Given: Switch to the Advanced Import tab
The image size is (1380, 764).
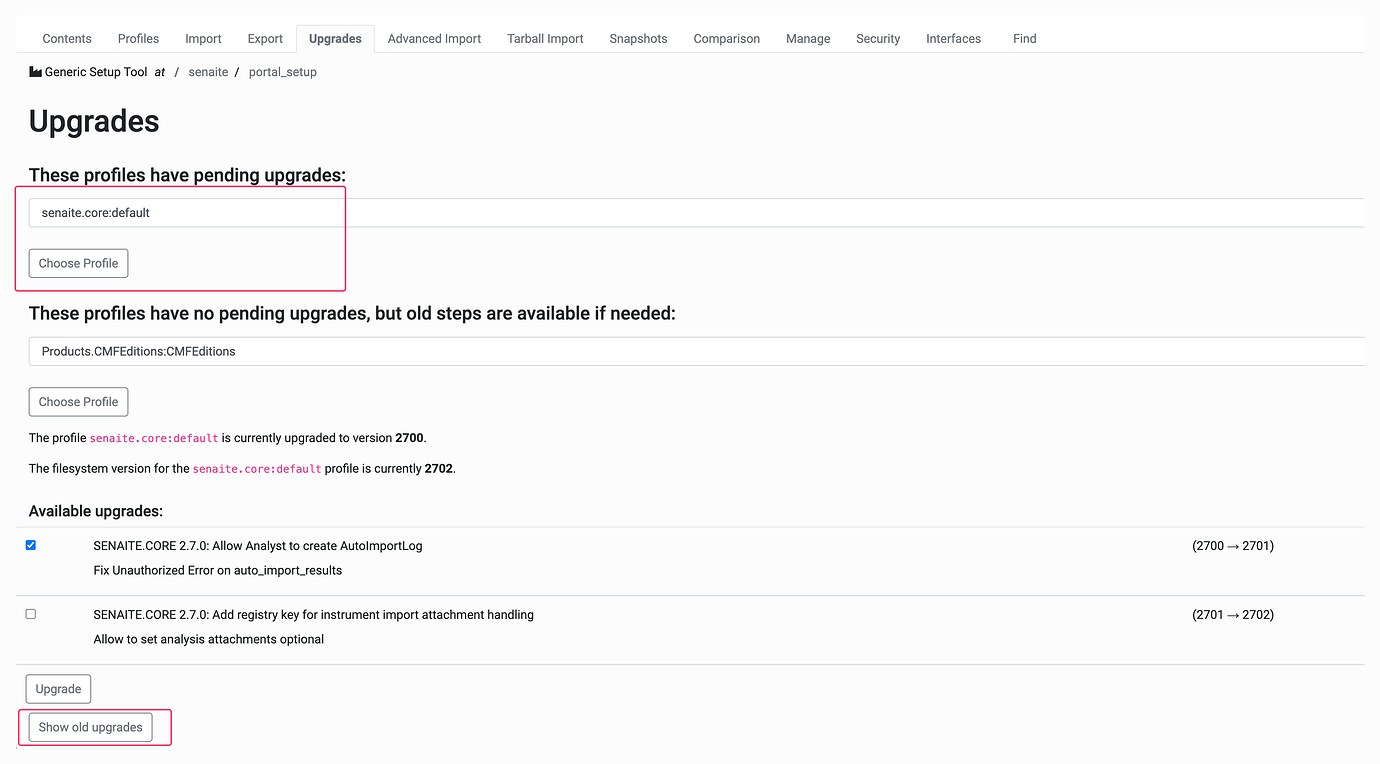Looking at the screenshot, I should [434, 38].
